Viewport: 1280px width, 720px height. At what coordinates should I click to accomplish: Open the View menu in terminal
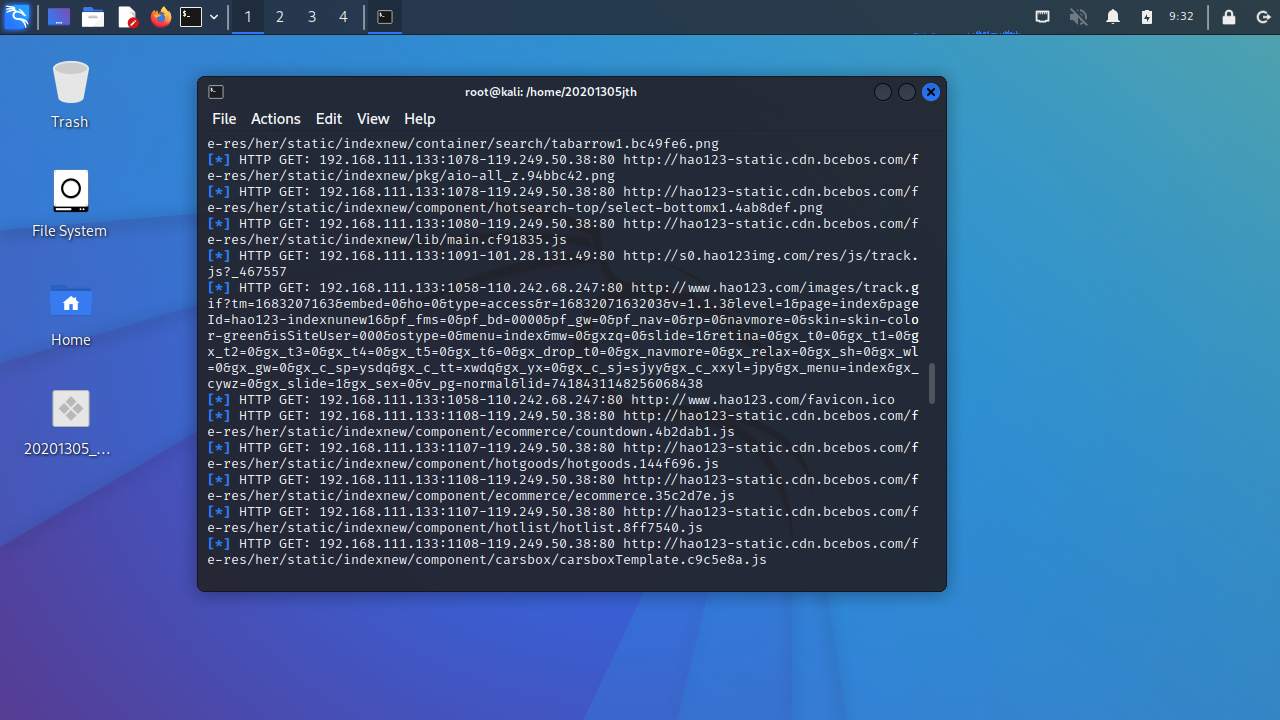point(373,119)
